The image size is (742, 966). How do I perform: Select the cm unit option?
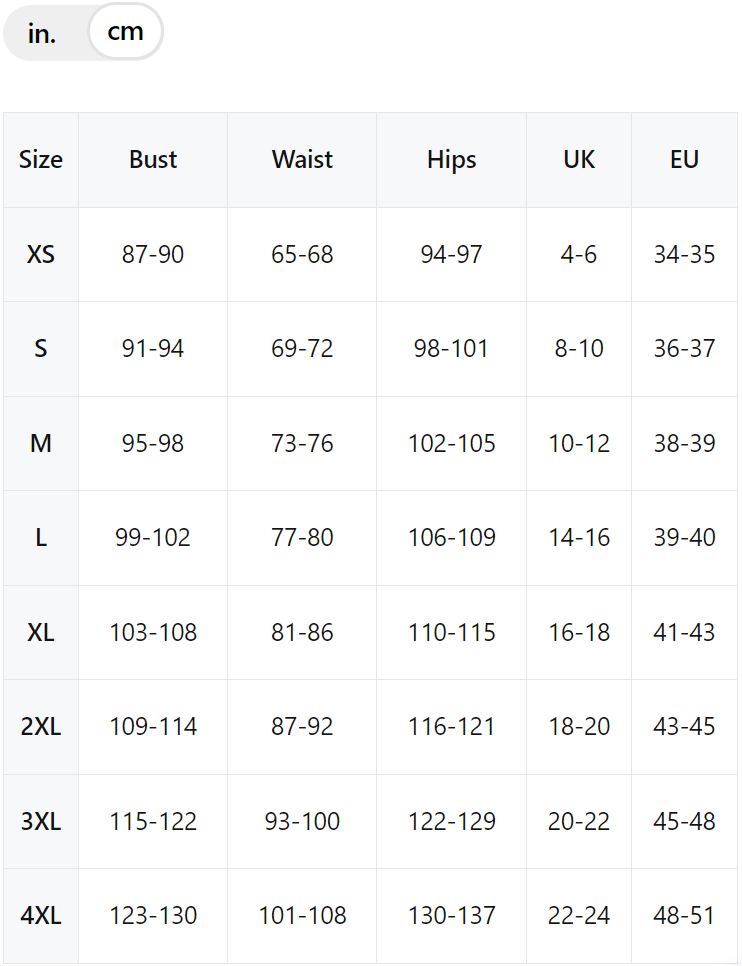(126, 31)
